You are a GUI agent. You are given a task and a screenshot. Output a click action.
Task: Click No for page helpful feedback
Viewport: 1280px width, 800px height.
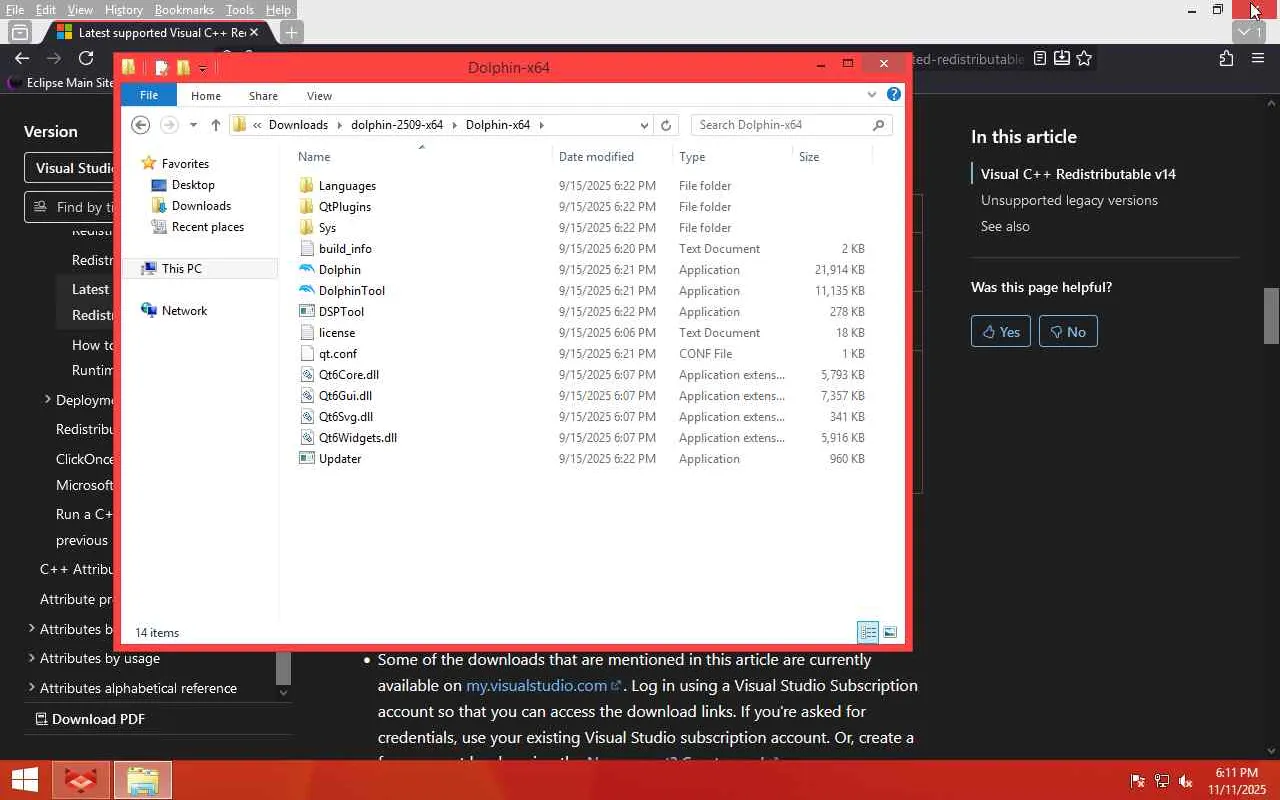click(x=1068, y=332)
